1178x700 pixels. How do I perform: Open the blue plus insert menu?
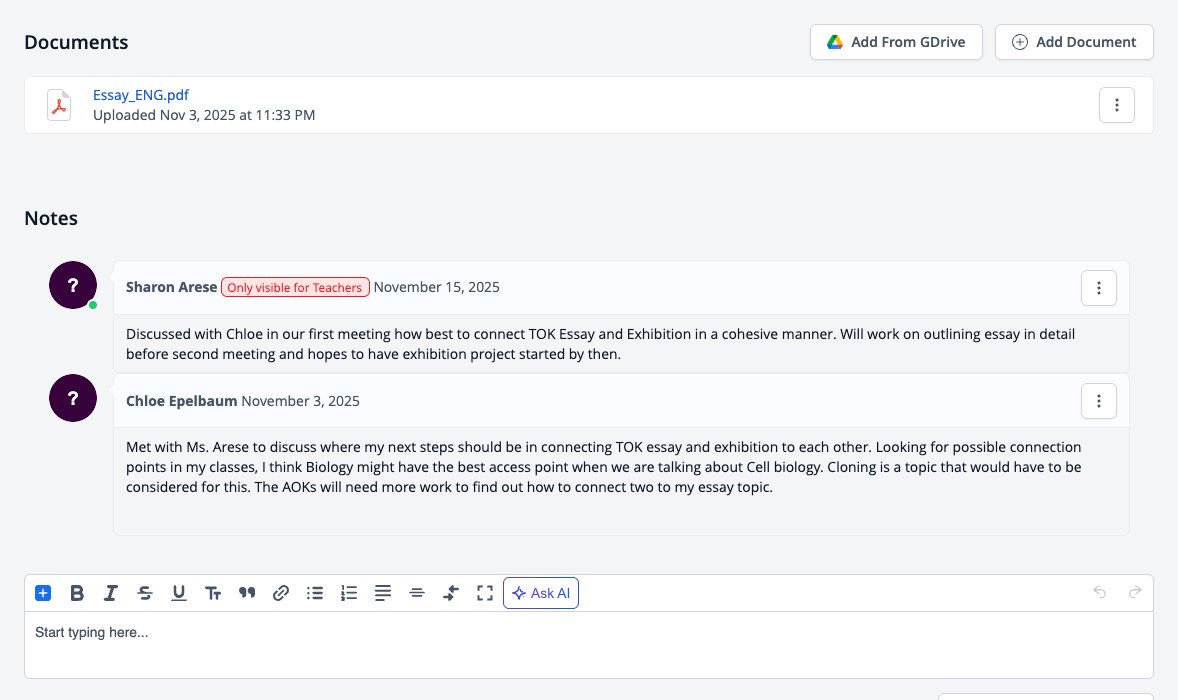point(43,593)
